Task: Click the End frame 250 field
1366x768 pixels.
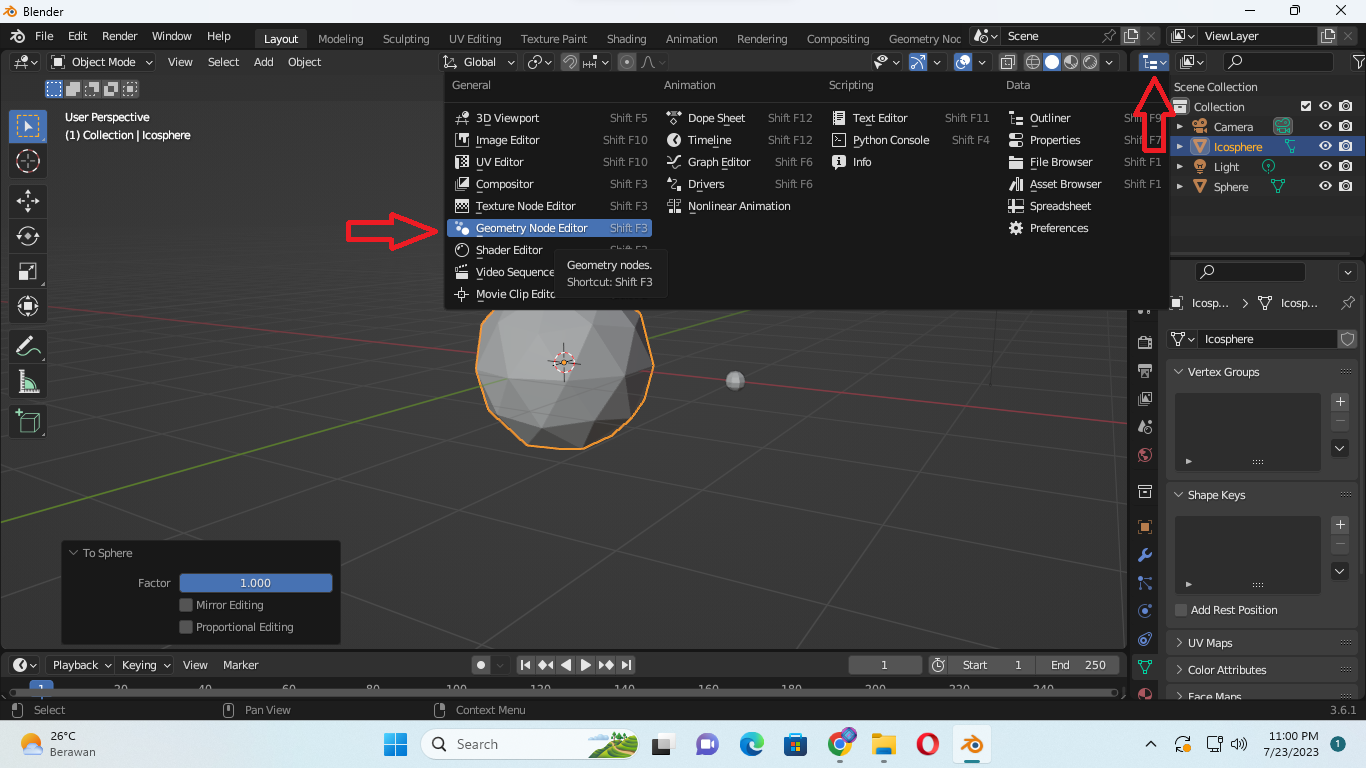Action: click(x=1077, y=665)
